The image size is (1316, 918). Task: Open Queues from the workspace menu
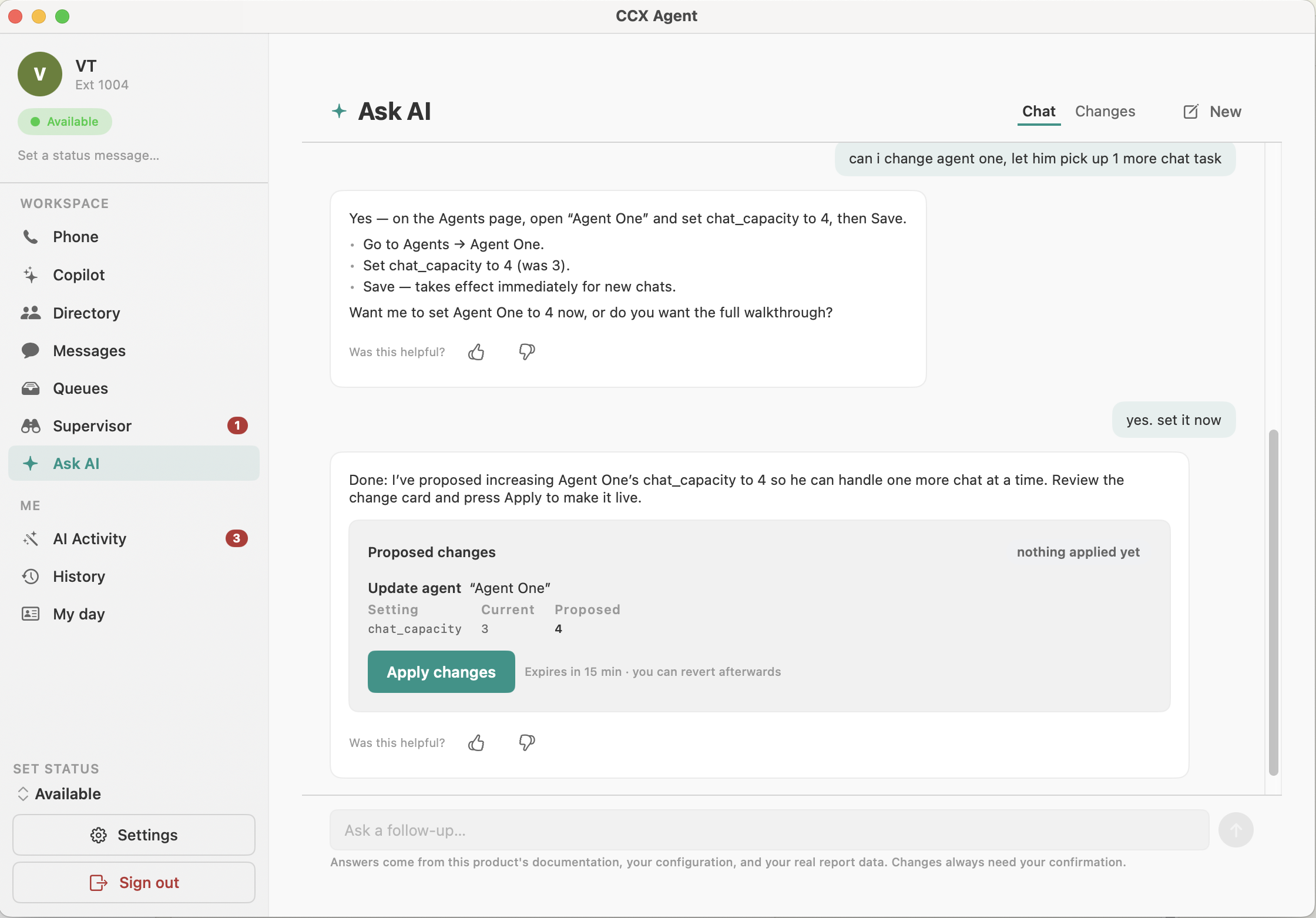(x=134, y=388)
